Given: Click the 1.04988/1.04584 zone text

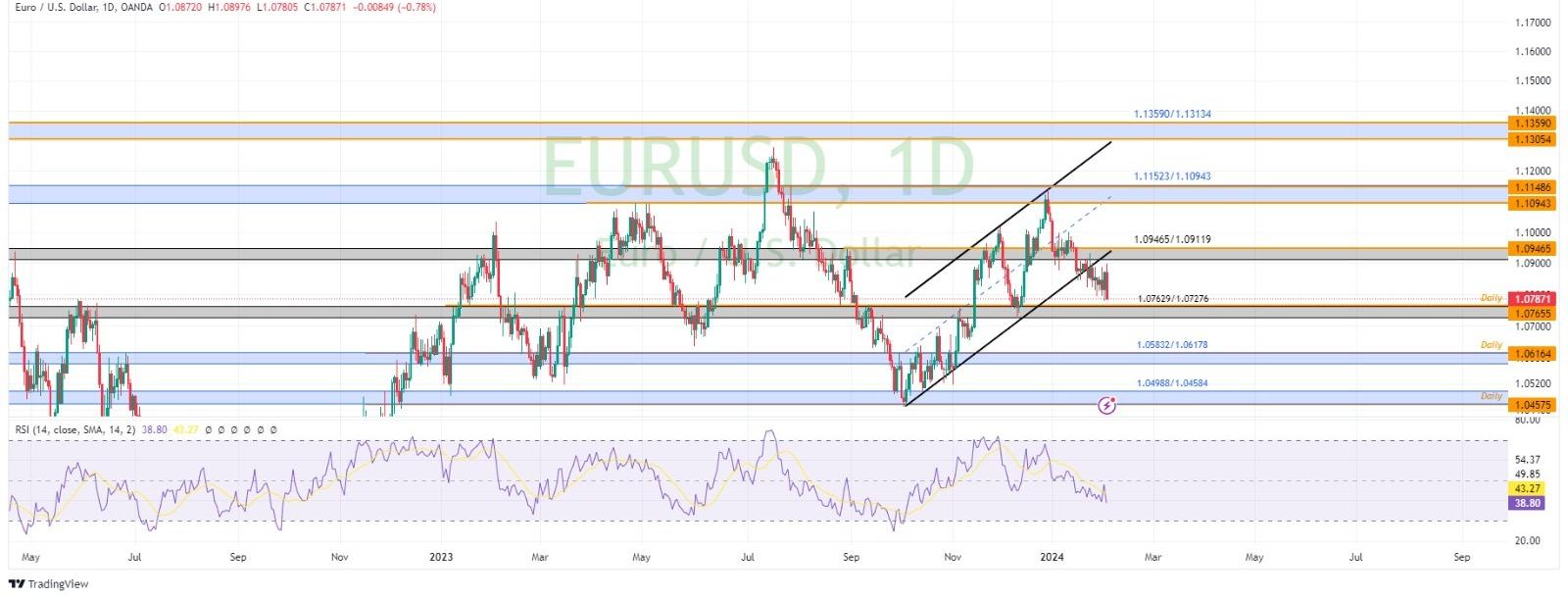Looking at the screenshot, I should 1172,383.
